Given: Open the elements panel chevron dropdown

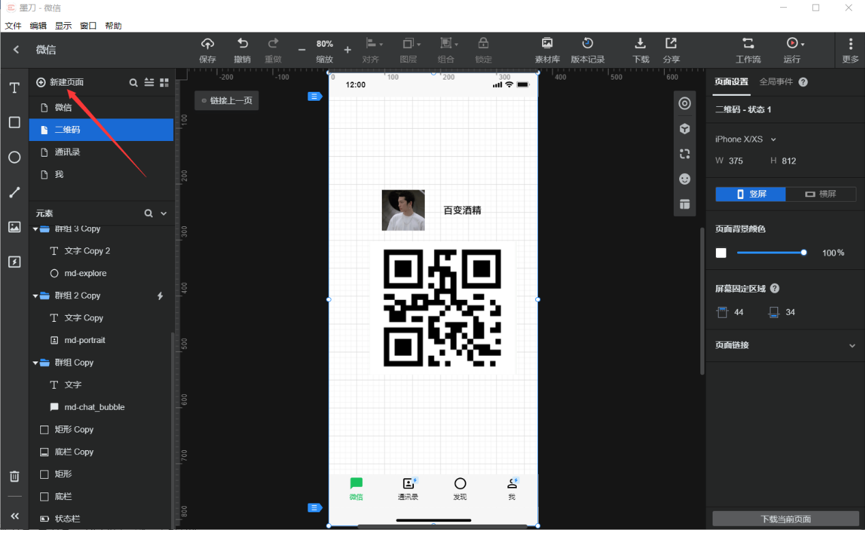Looking at the screenshot, I should pyautogui.click(x=164, y=213).
